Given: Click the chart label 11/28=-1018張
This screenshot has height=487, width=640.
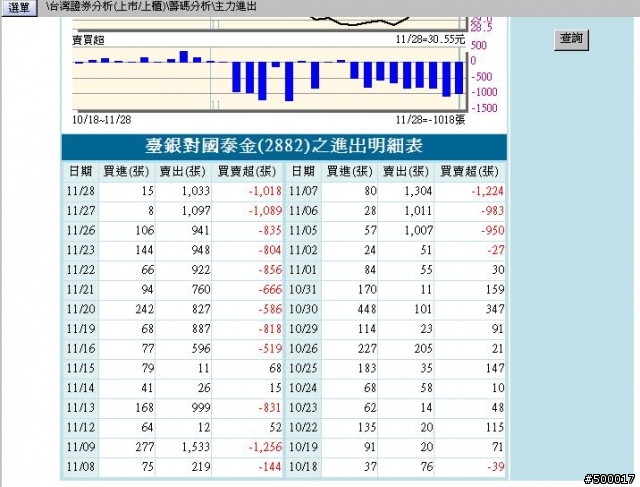Looking at the screenshot, I should pos(430,120).
